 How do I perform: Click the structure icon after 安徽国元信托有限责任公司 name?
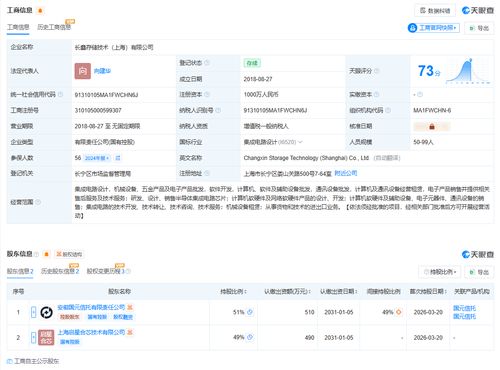coord(130,307)
